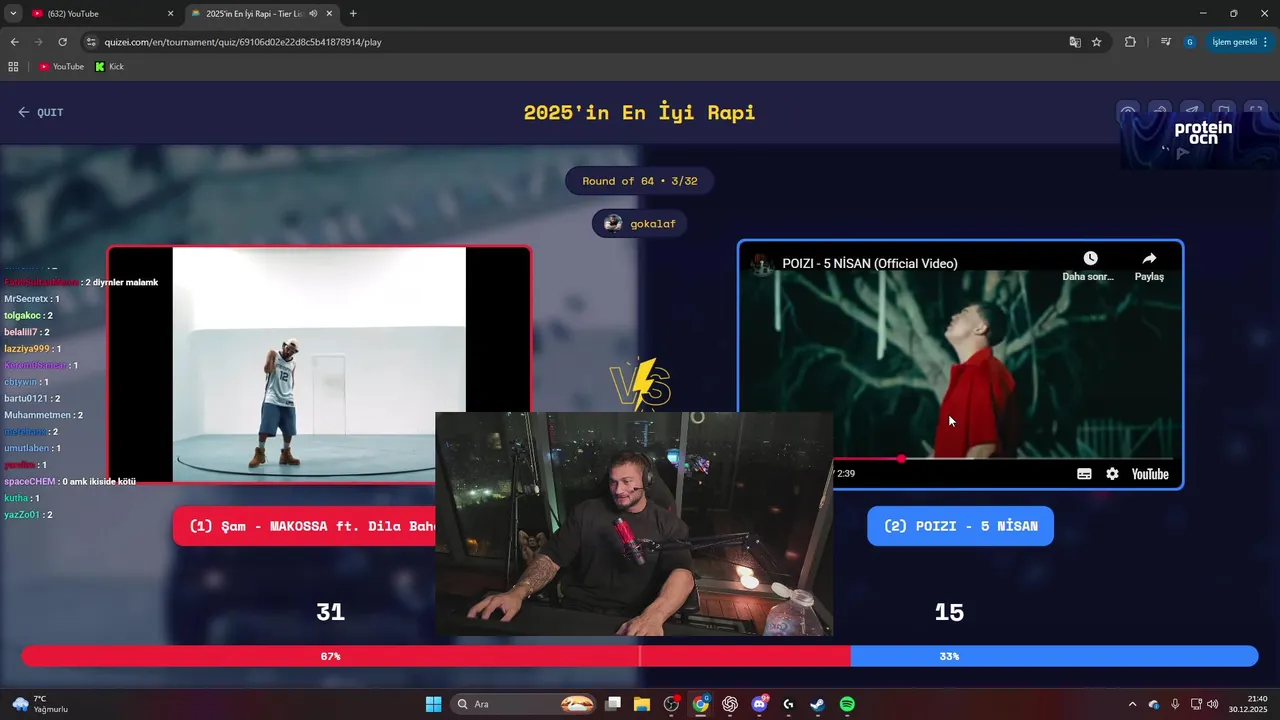Image resolution: width=1280 pixels, height=720 pixels.
Task: Focus the quizei.com address bar
Action: [x=570, y=42]
